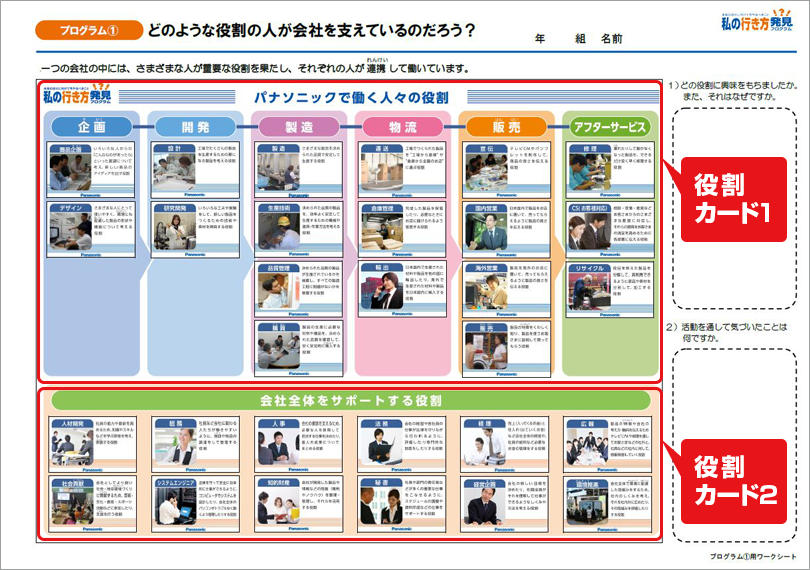810x570 pixels.
Task: Open the 秘書 support role card
Action: tap(401, 504)
